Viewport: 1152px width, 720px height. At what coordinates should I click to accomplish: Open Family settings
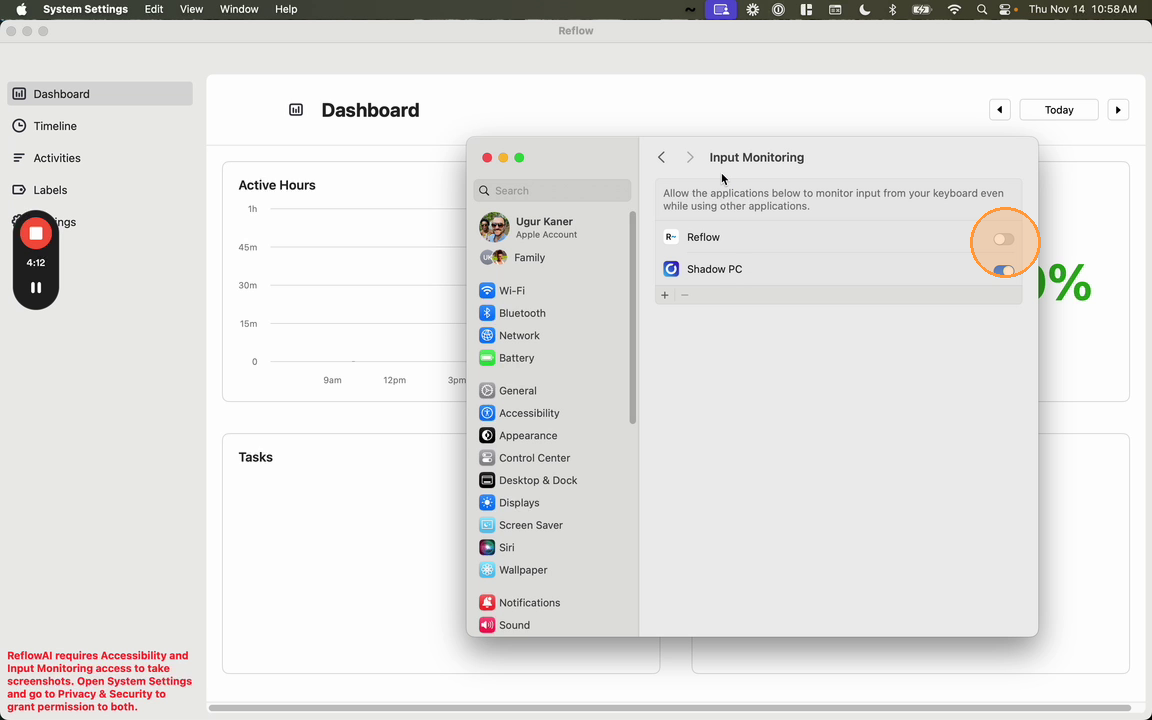[x=552, y=257]
